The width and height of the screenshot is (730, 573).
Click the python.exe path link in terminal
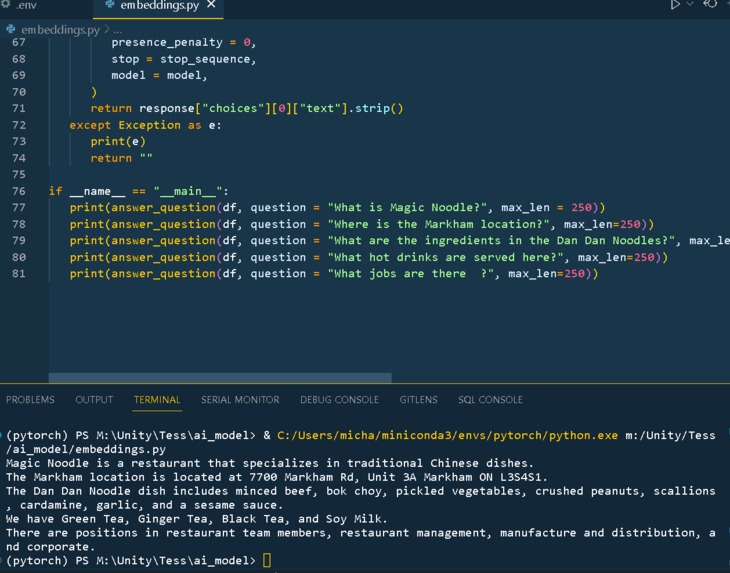click(447, 435)
